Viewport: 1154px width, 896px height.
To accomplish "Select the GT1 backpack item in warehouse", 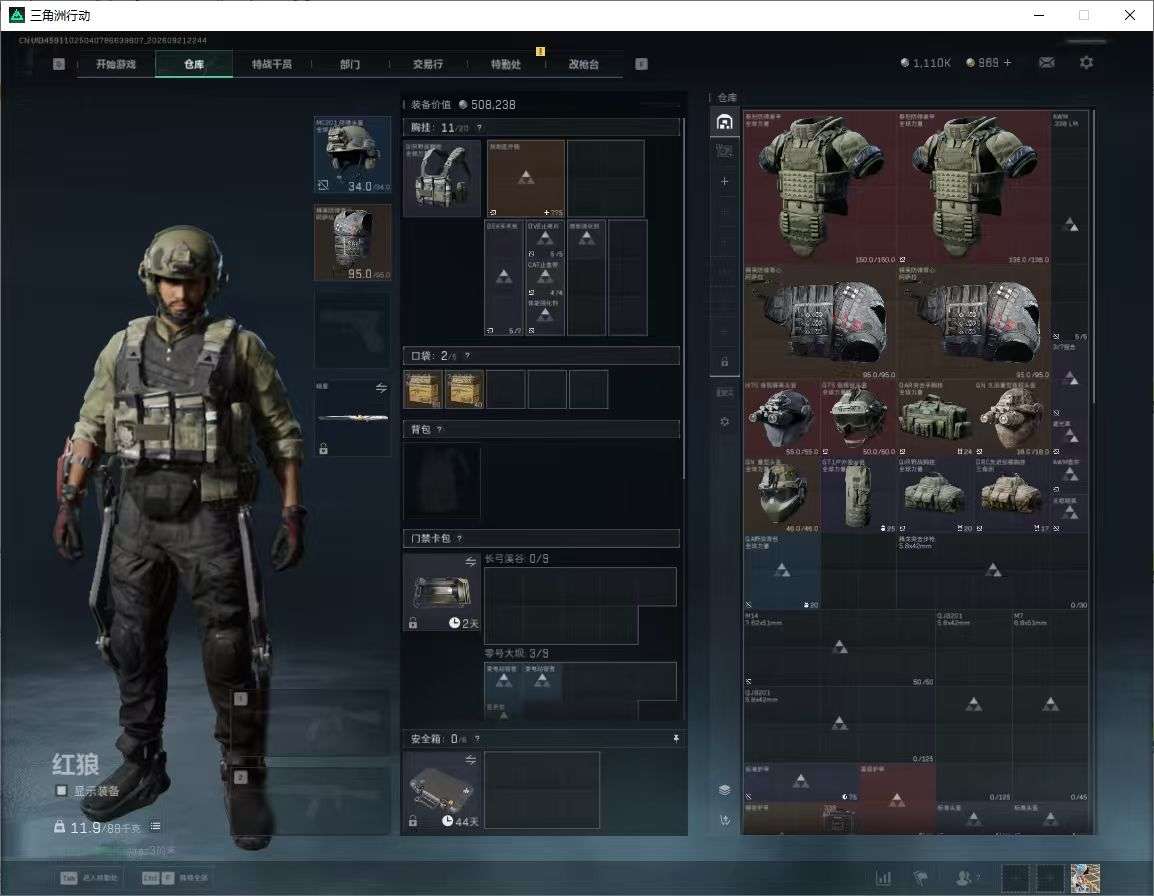I will (x=858, y=495).
